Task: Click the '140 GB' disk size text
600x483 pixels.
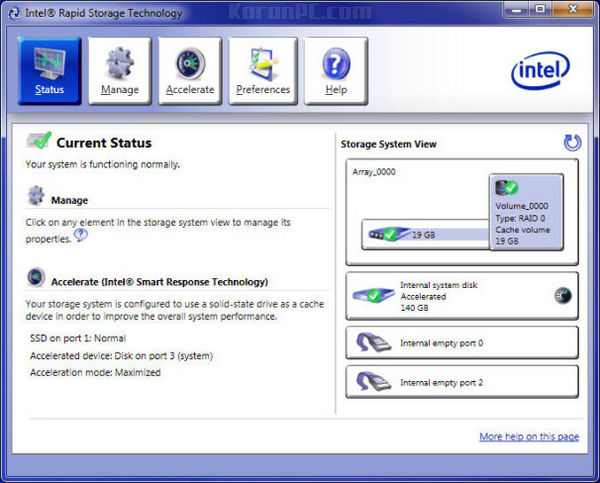Action: click(x=414, y=308)
